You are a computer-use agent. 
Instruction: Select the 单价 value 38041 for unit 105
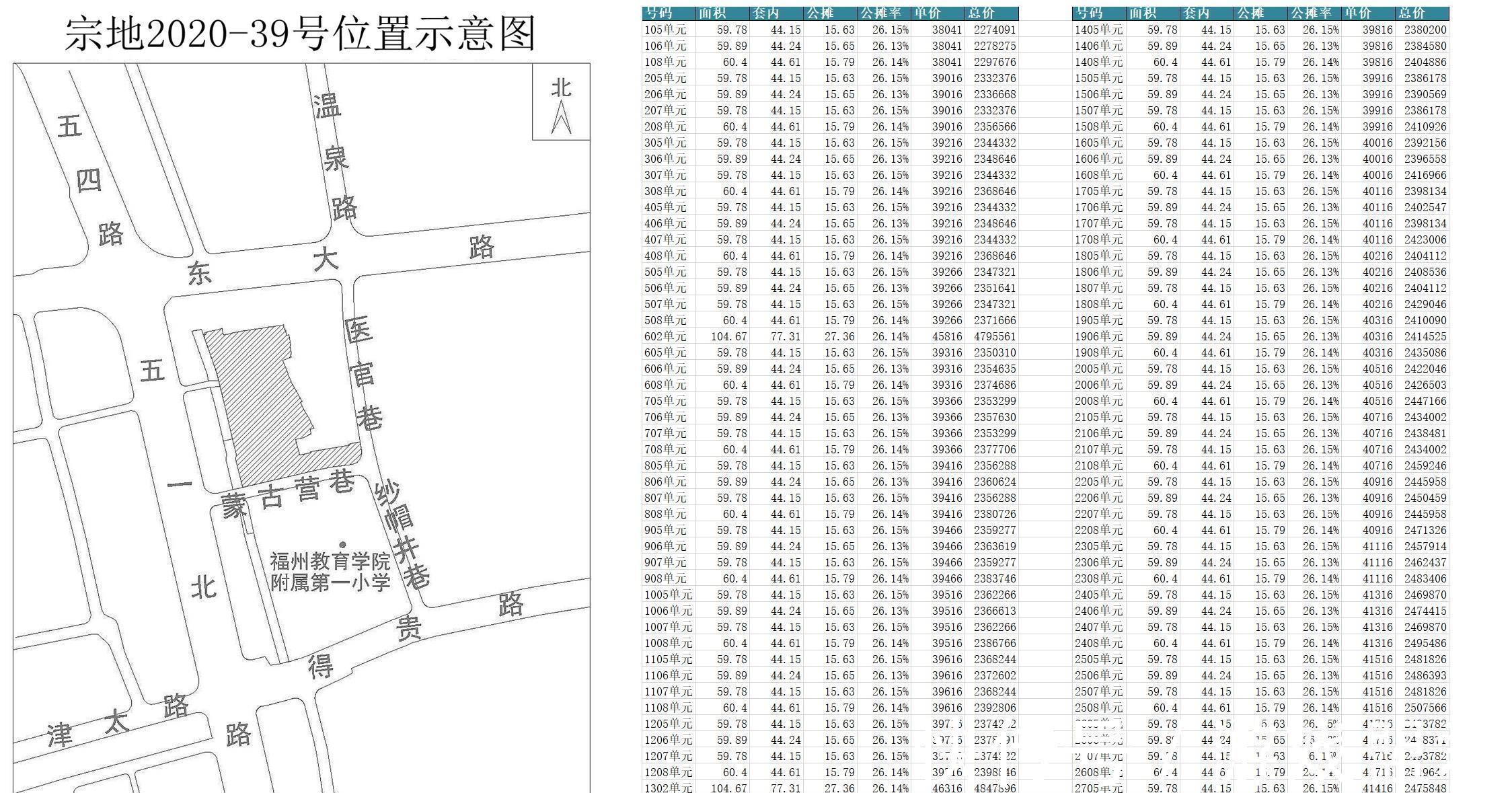click(x=947, y=30)
